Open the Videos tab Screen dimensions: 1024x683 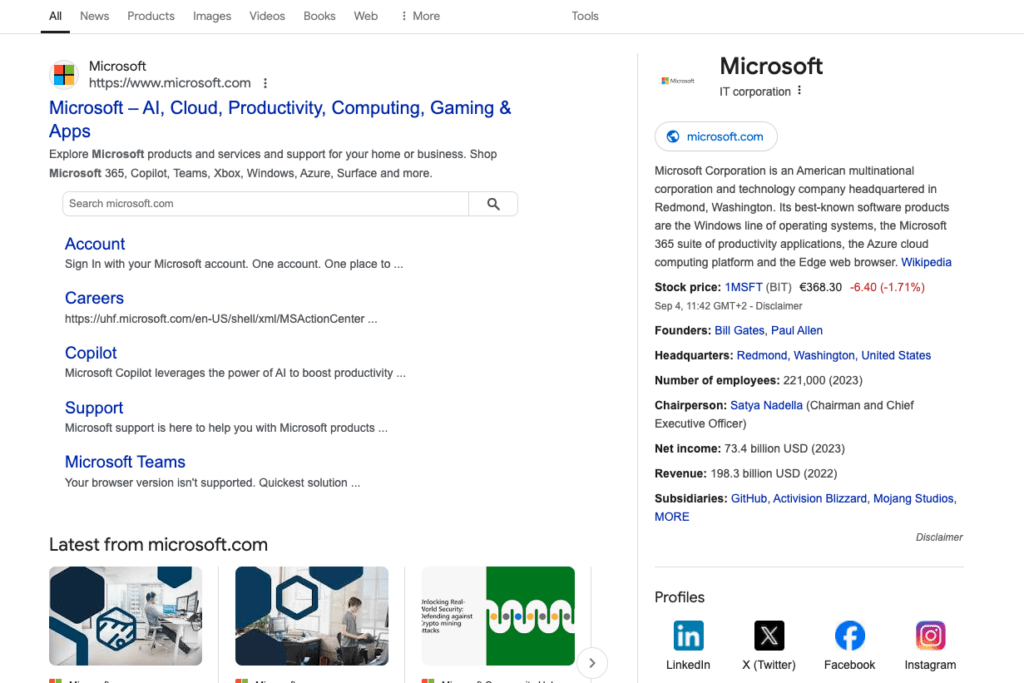pyautogui.click(x=267, y=16)
